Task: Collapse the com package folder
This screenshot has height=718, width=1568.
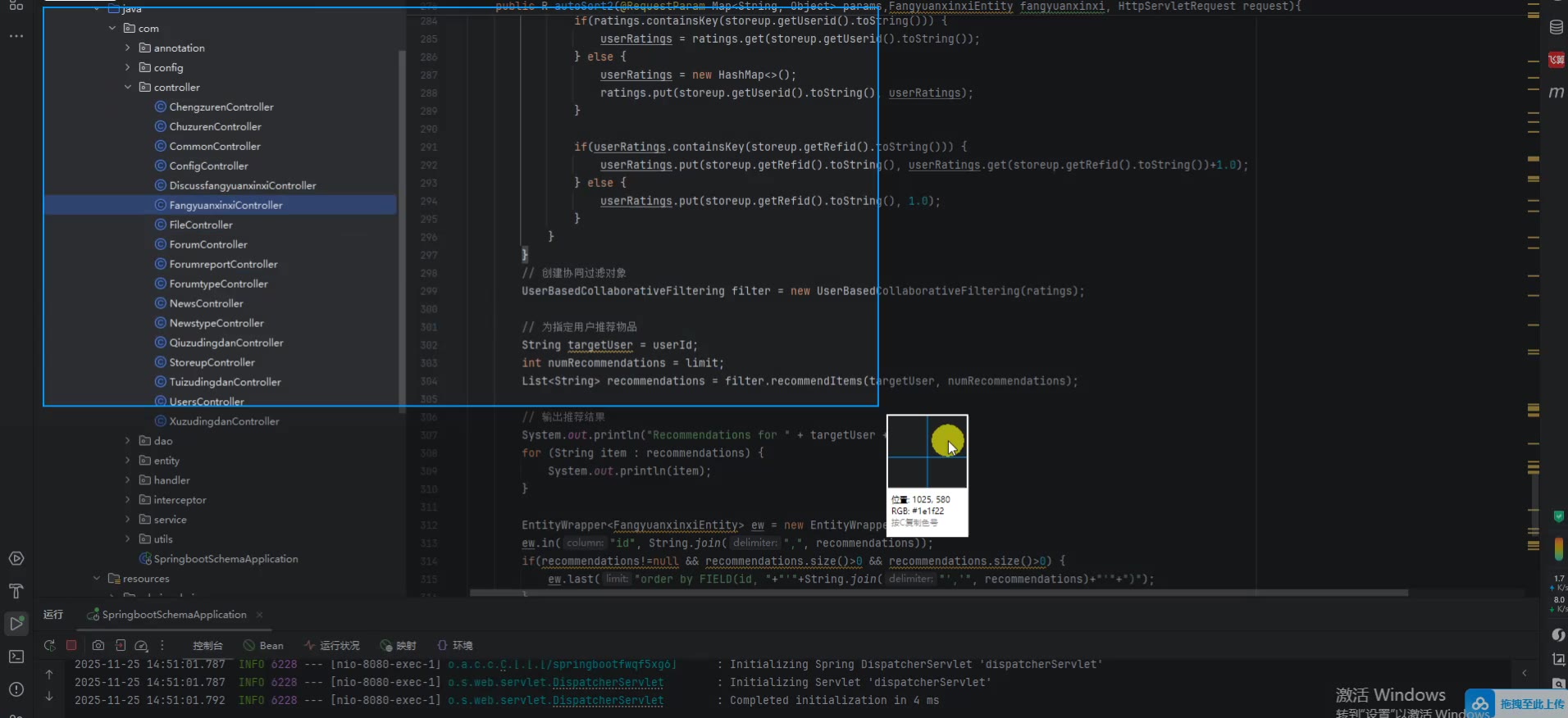Action: [112, 29]
